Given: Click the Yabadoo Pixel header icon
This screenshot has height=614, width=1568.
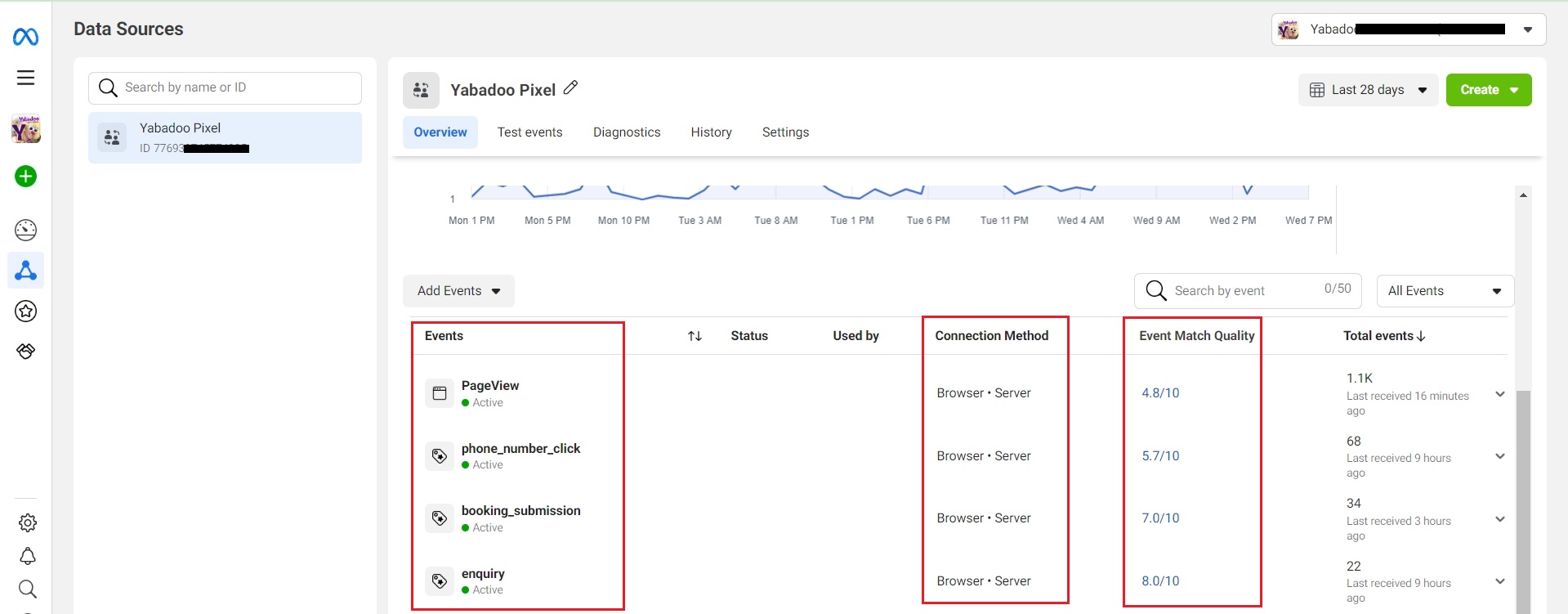Looking at the screenshot, I should coord(421,90).
